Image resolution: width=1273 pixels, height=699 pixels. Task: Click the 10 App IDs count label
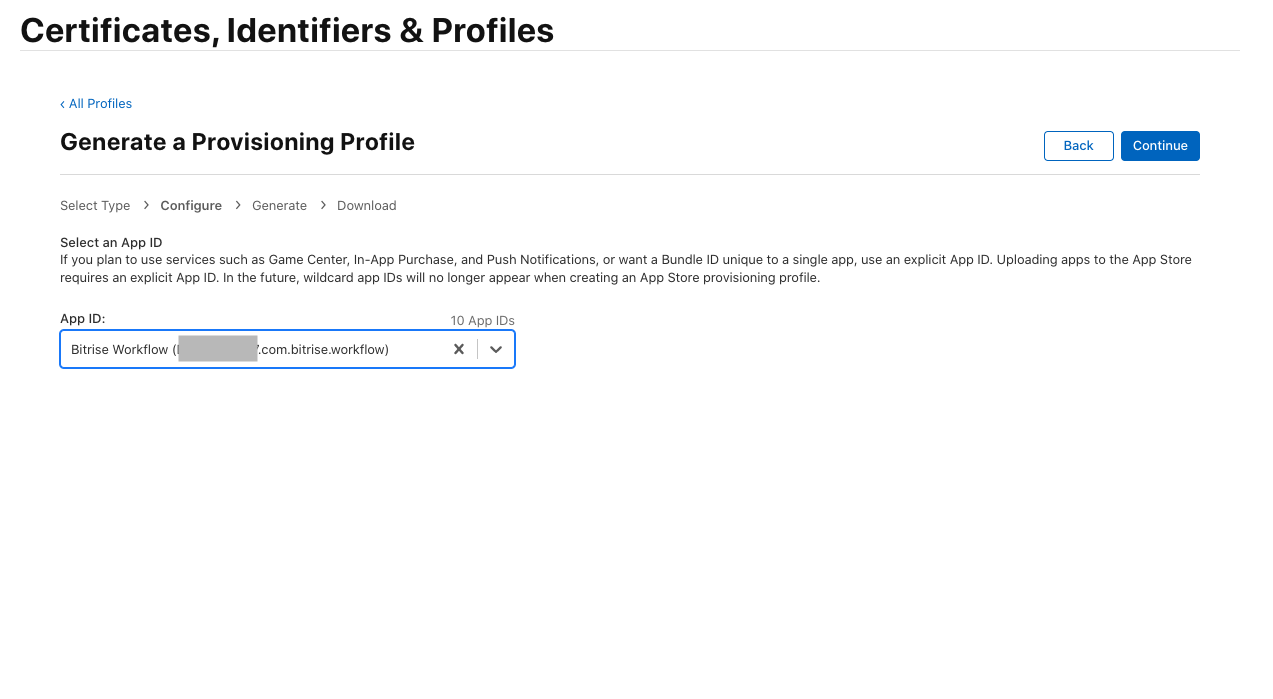(x=482, y=321)
